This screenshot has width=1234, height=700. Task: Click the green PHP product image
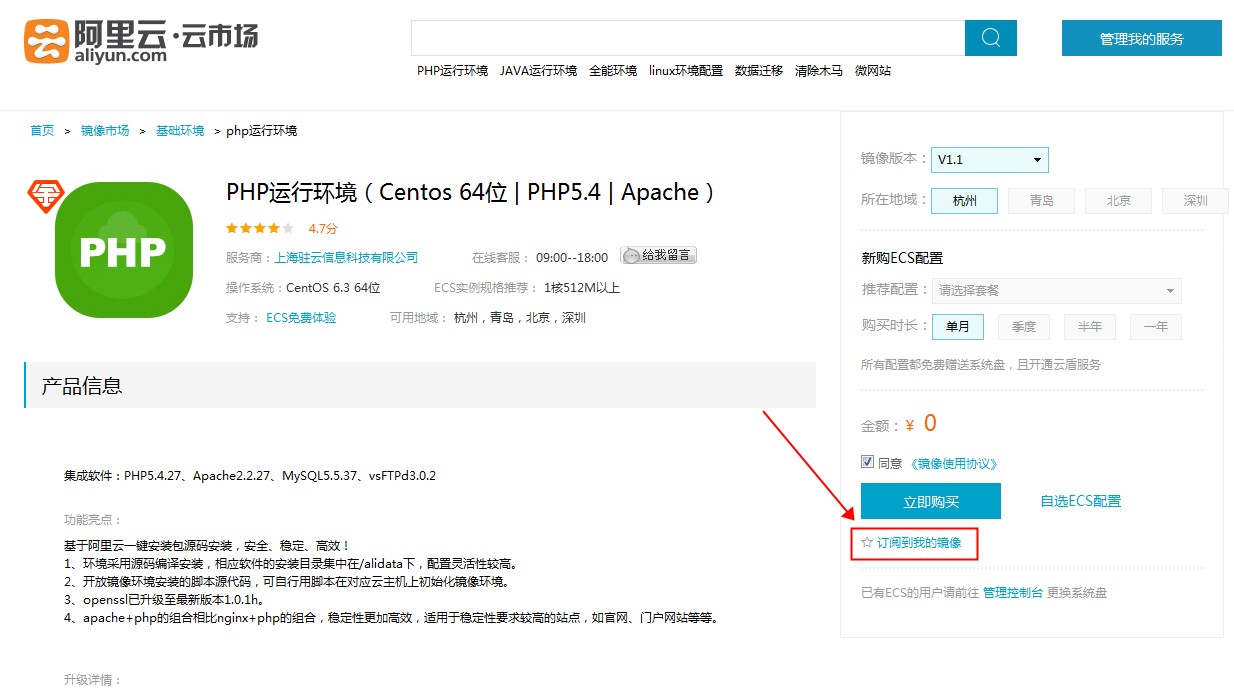coord(123,250)
